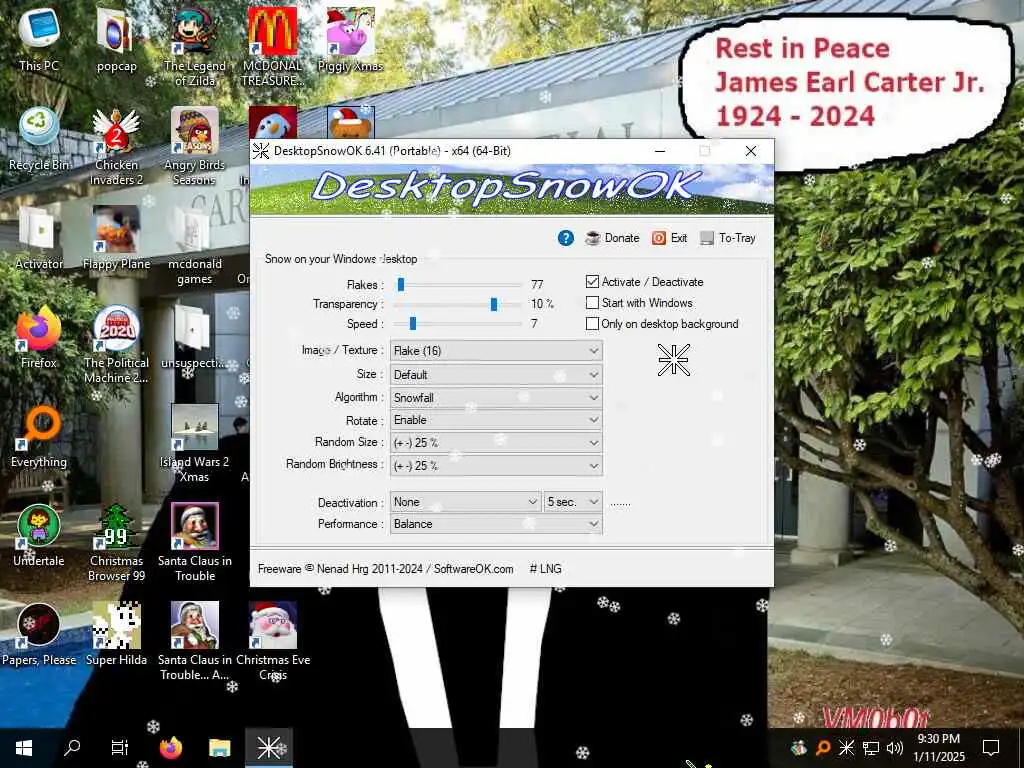
Task: Select This PC desktop icon
Action: pos(39,39)
